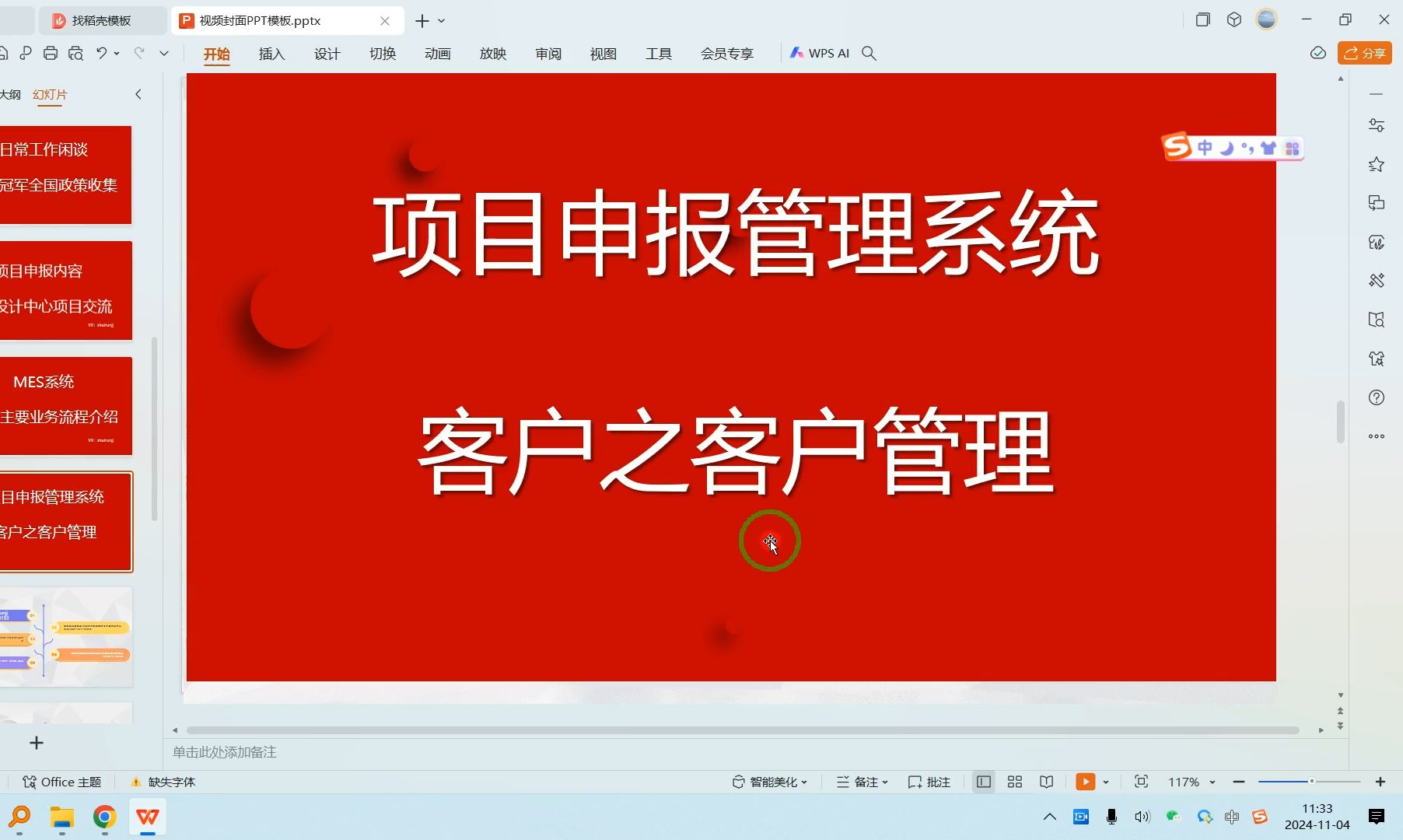Viewport: 1403px width, 840px height.
Task: Click the WeChat icon in system tray
Action: [1174, 817]
